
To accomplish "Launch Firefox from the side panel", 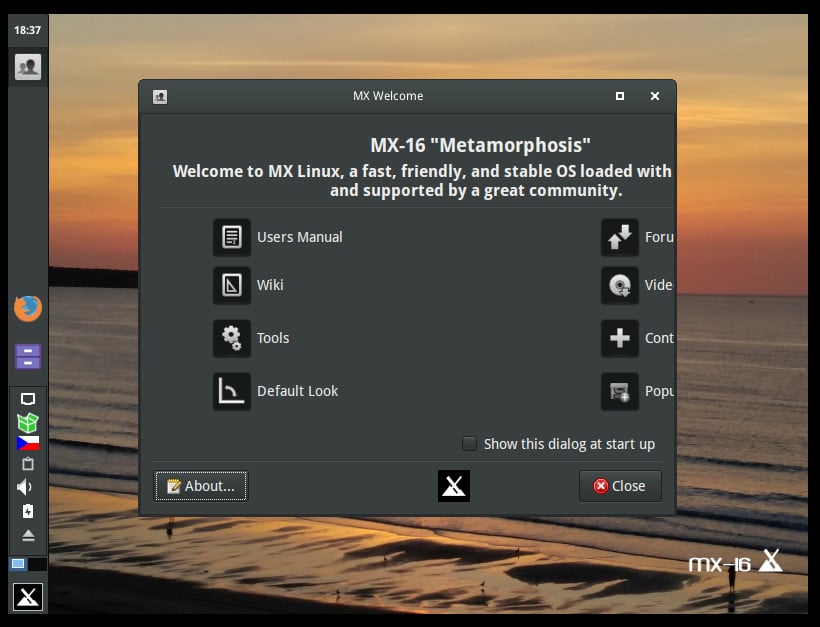I will click(28, 309).
